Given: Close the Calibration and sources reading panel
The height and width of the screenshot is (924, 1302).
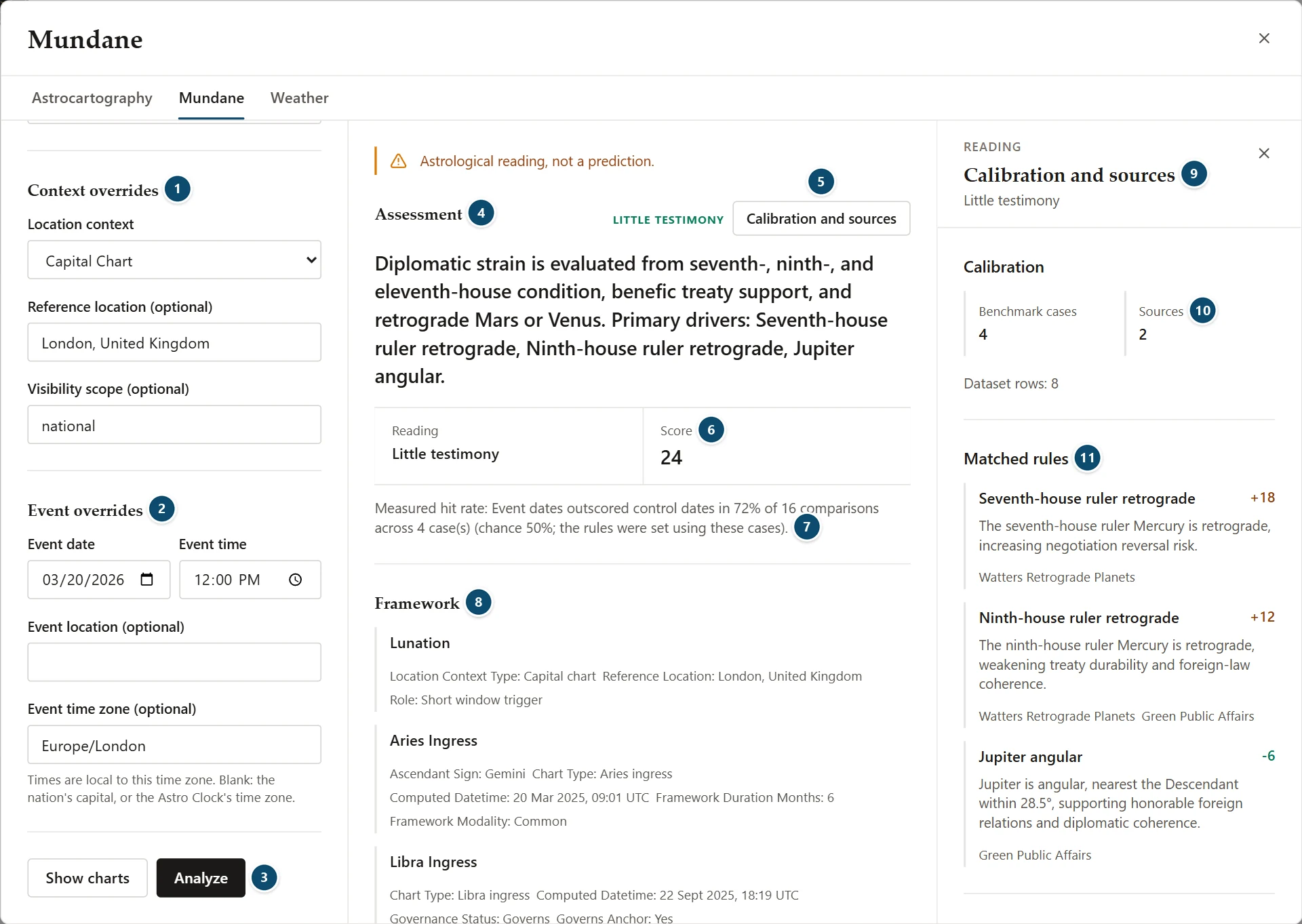Looking at the screenshot, I should pos(1263,154).
